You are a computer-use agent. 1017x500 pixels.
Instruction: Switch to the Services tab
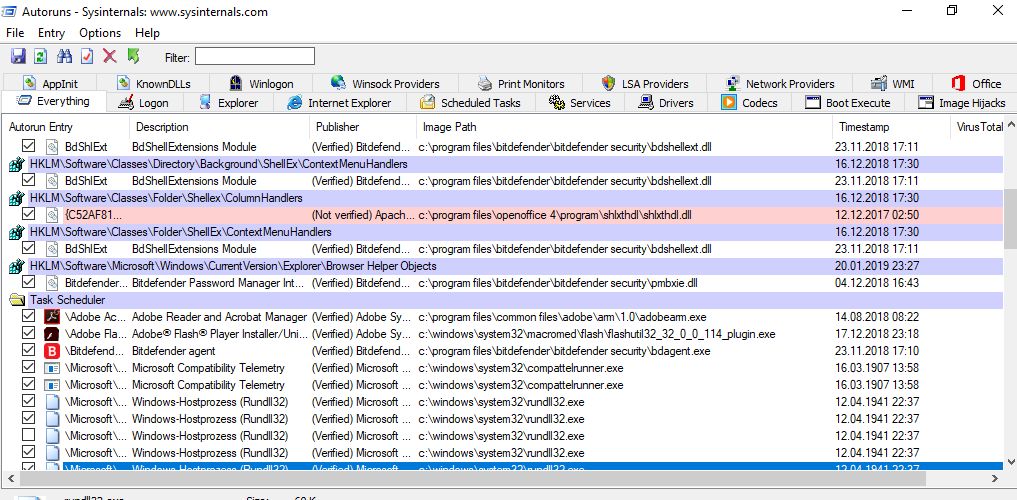pos(580,102)
